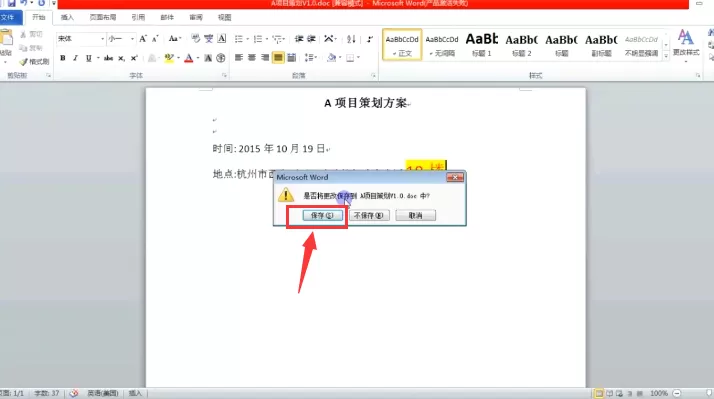Screen dimensions: 714x399
Task: Switch to the Insert ribbon tab
Action: tap(67, 17)
